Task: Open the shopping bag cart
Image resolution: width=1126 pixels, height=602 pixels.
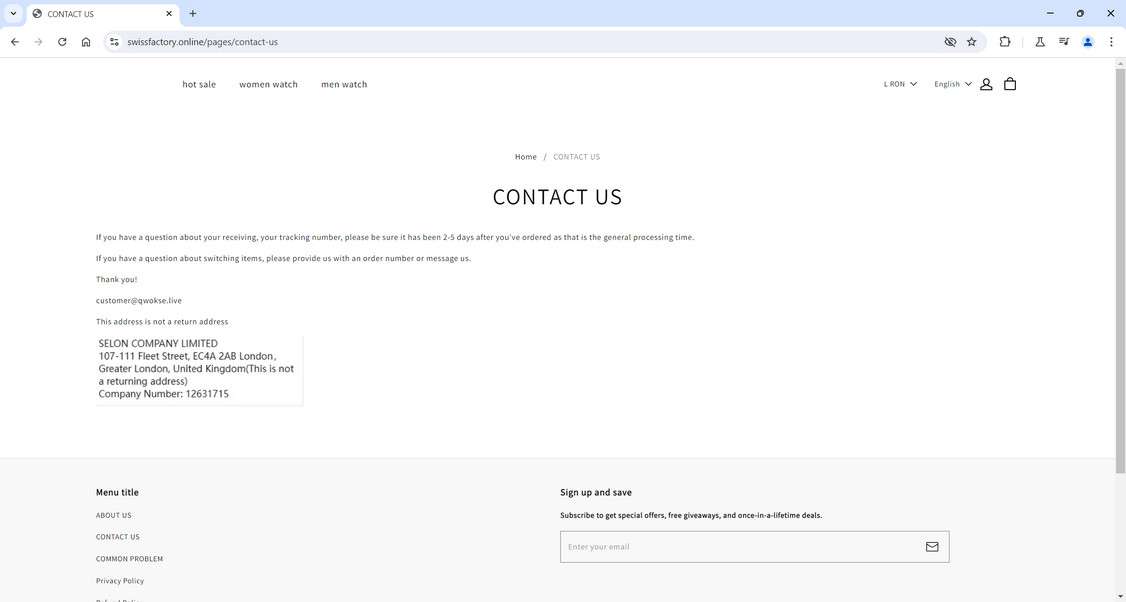Action: pos(1010,84)
